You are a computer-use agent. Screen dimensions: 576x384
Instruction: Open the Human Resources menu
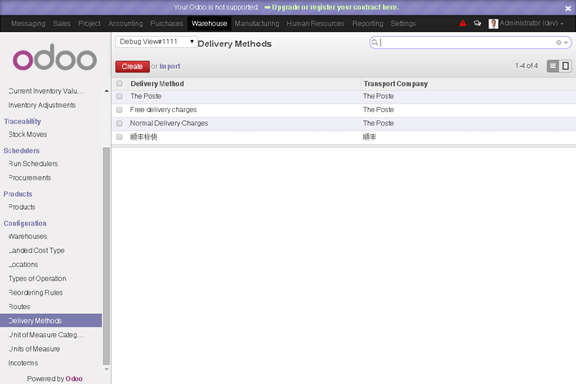(x=316, y=24)
